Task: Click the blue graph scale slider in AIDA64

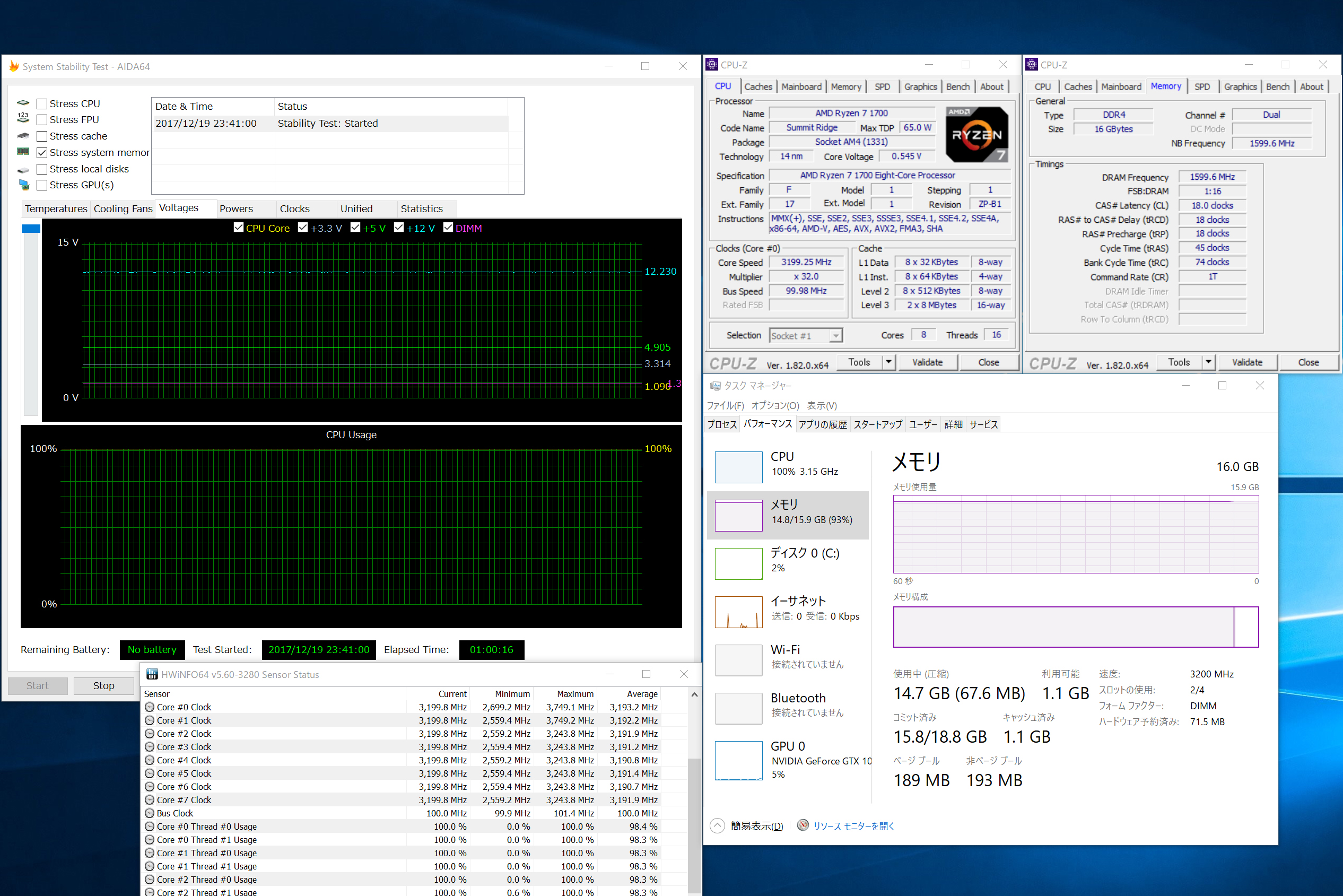Action: (x=31, y=229)
